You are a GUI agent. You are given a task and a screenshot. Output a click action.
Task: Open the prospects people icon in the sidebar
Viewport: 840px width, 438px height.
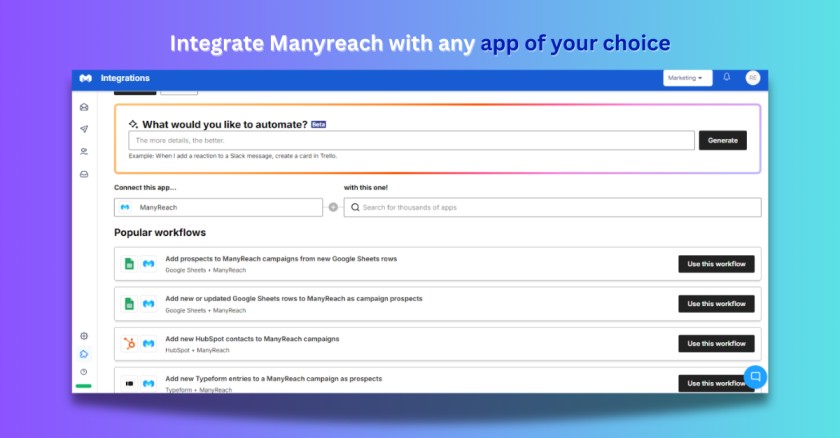[x=84, y=152]
